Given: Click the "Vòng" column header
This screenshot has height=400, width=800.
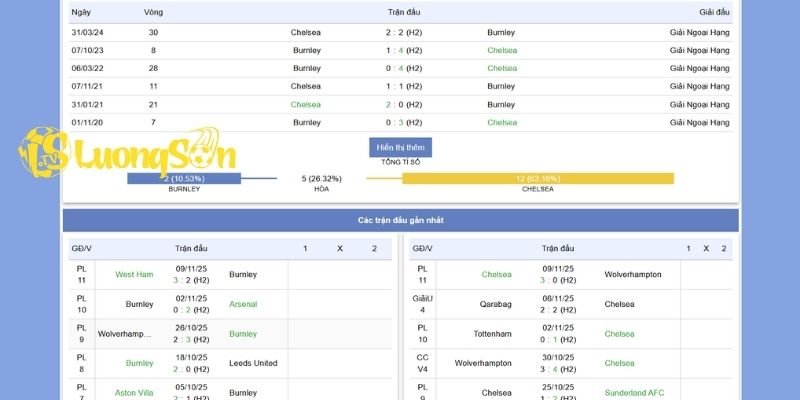Looking at the screenshot, I should point(153,12).
